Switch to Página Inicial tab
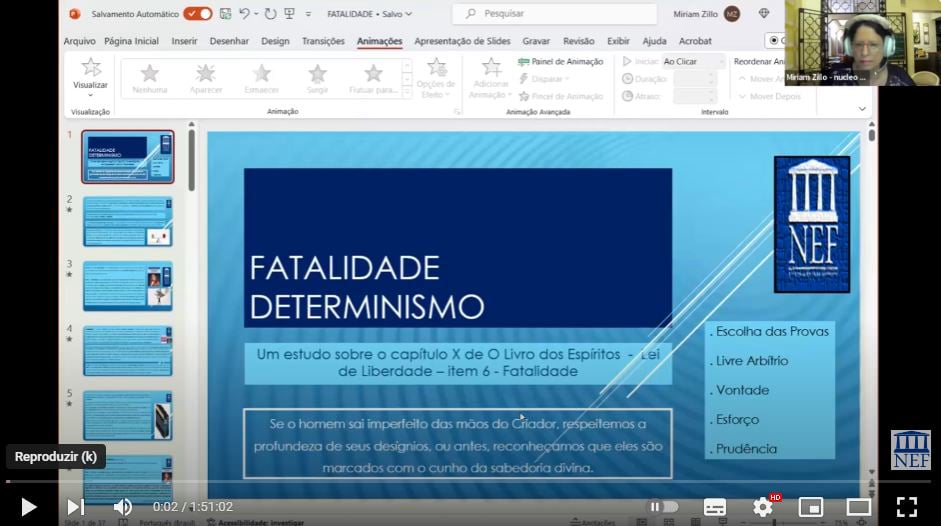This screenshot has height=526, width=941. (131, 41)
